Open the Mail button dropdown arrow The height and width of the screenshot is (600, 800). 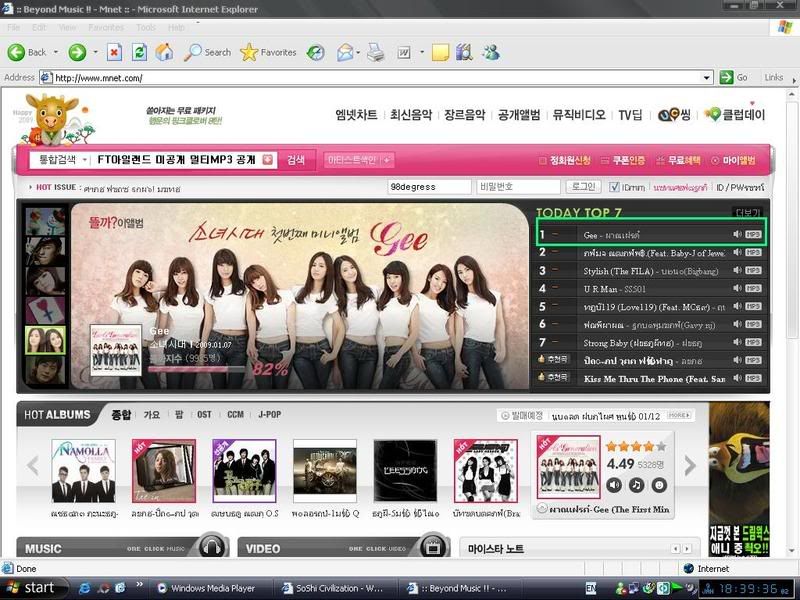(358, 52)
